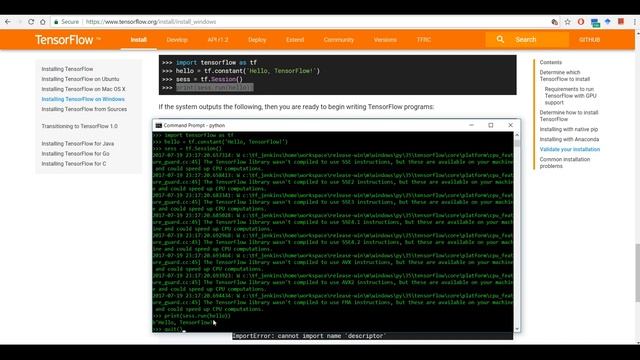This screenshot has width=640, height=360.
Task: Click the hello = tf.constant code line
Action: pos(241,71)
